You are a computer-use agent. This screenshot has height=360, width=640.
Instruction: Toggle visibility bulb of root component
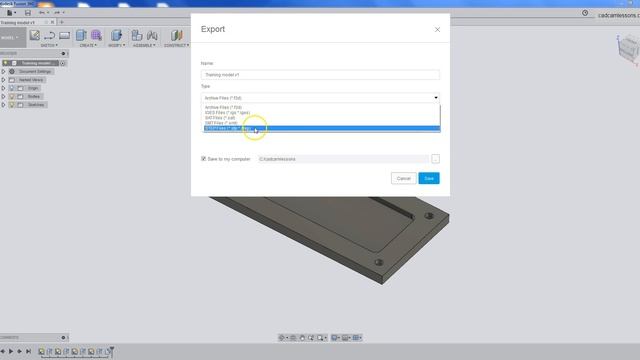coord(5,63)
